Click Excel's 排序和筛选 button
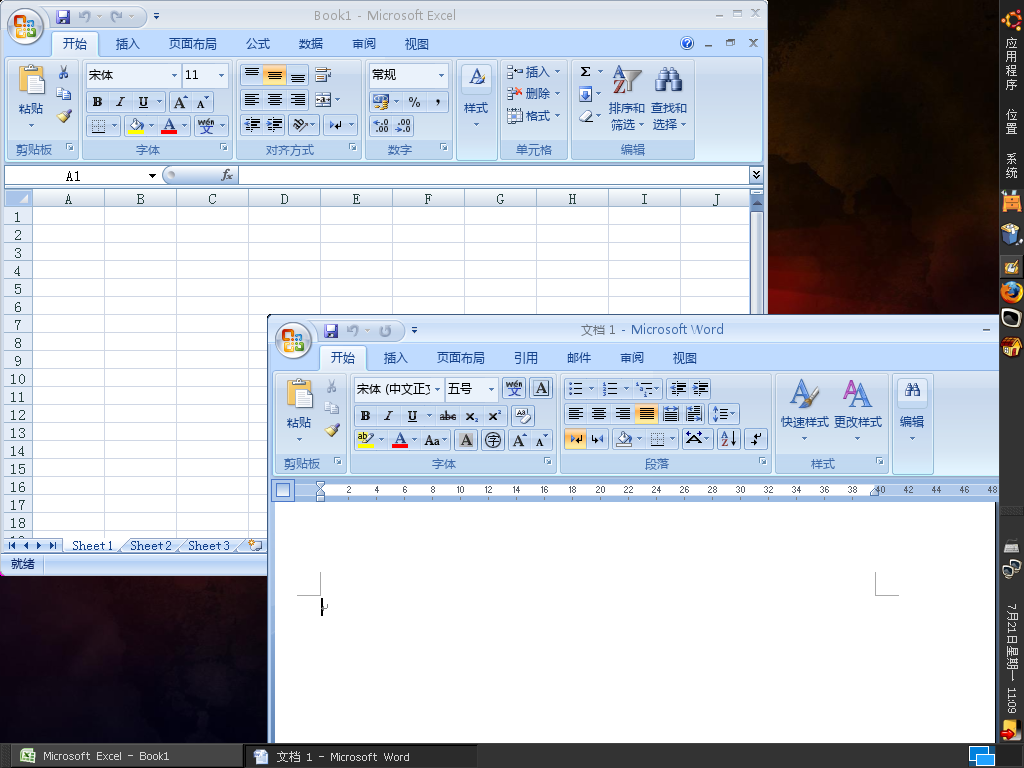The width and height of the screenshot is (1024, 768). coord(626,99)
